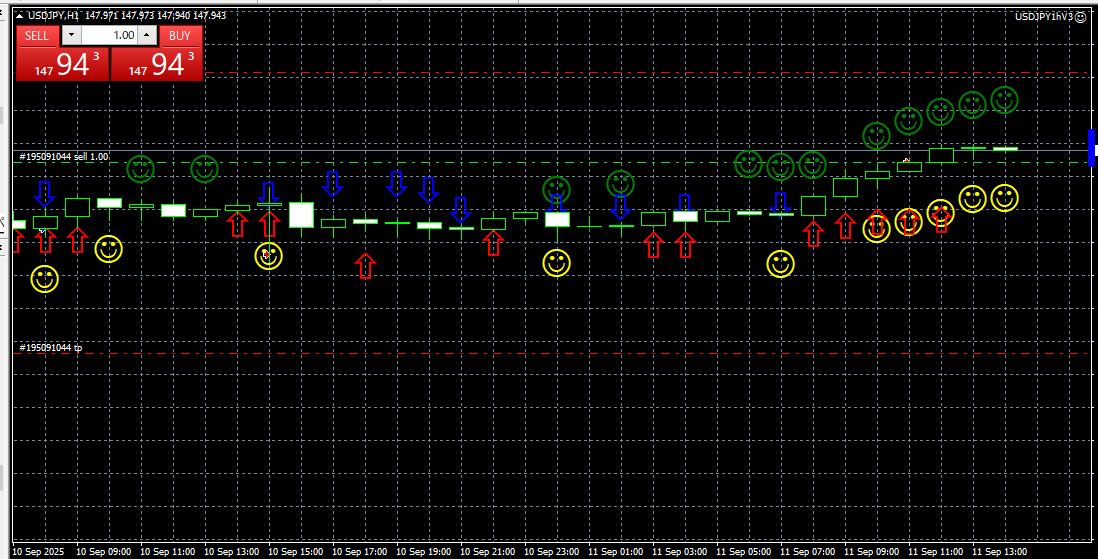The height and width of the screenshot is (559, 1098).
Task: Click the SELL button
Action: coord(36,36)
